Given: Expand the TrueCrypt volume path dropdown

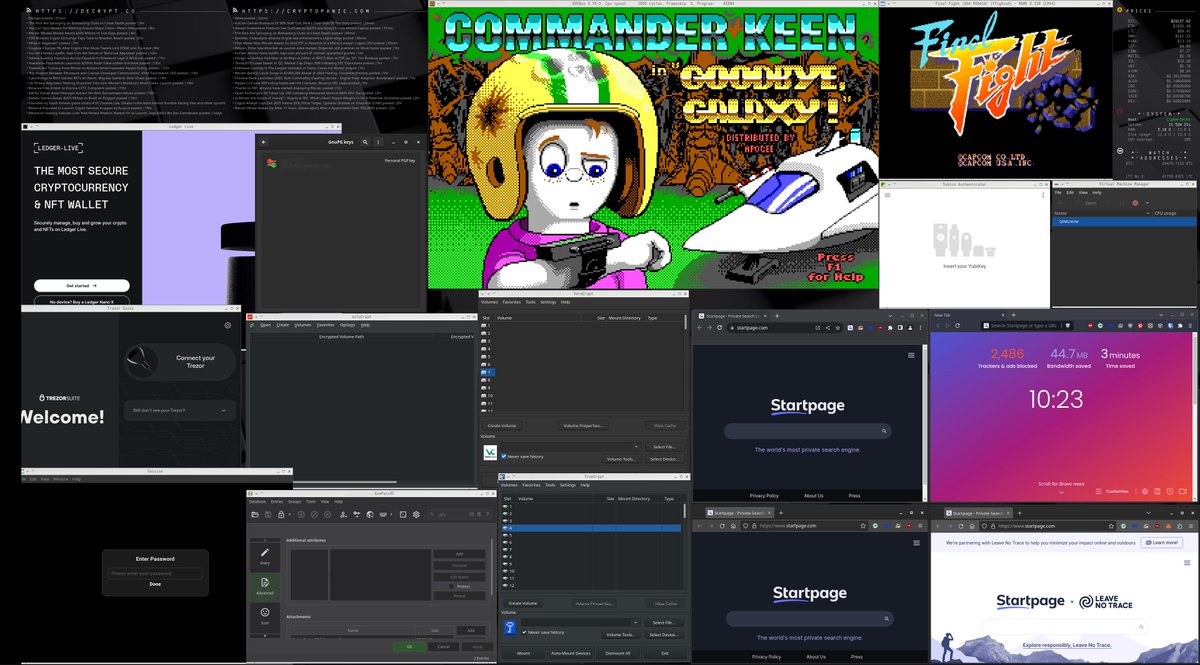Looking at the screenshot, I should pyautogui.click(x=636, y=622).
